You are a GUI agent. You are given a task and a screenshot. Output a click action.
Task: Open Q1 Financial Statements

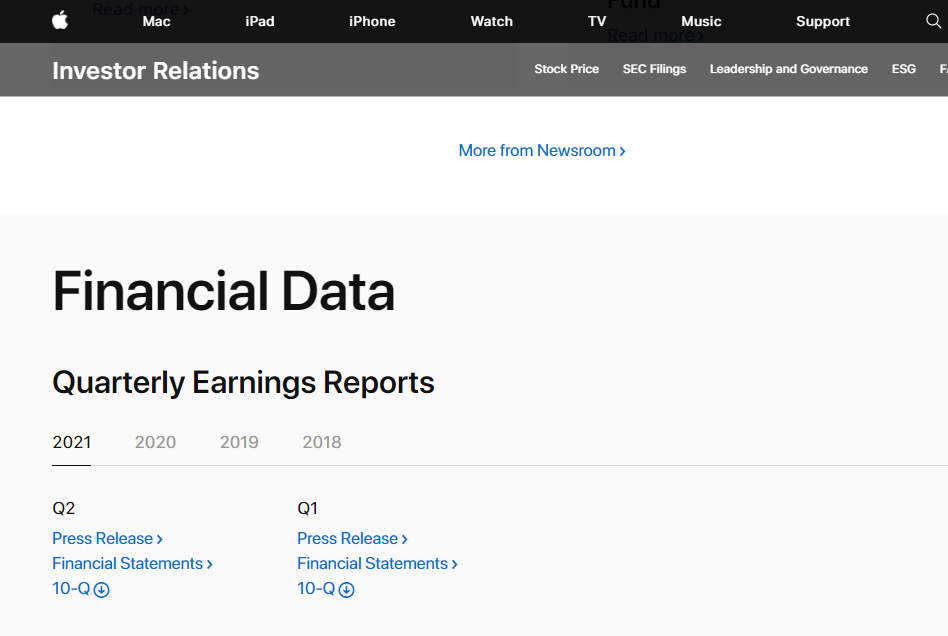click(x=377, y=563)
